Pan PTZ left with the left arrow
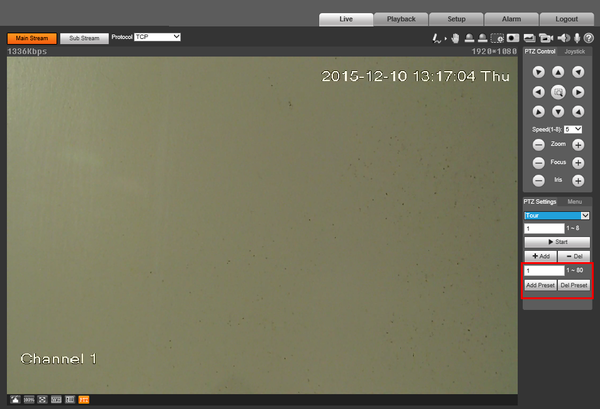600x409 pixels. pyautogui.click(x=538, y=92)
